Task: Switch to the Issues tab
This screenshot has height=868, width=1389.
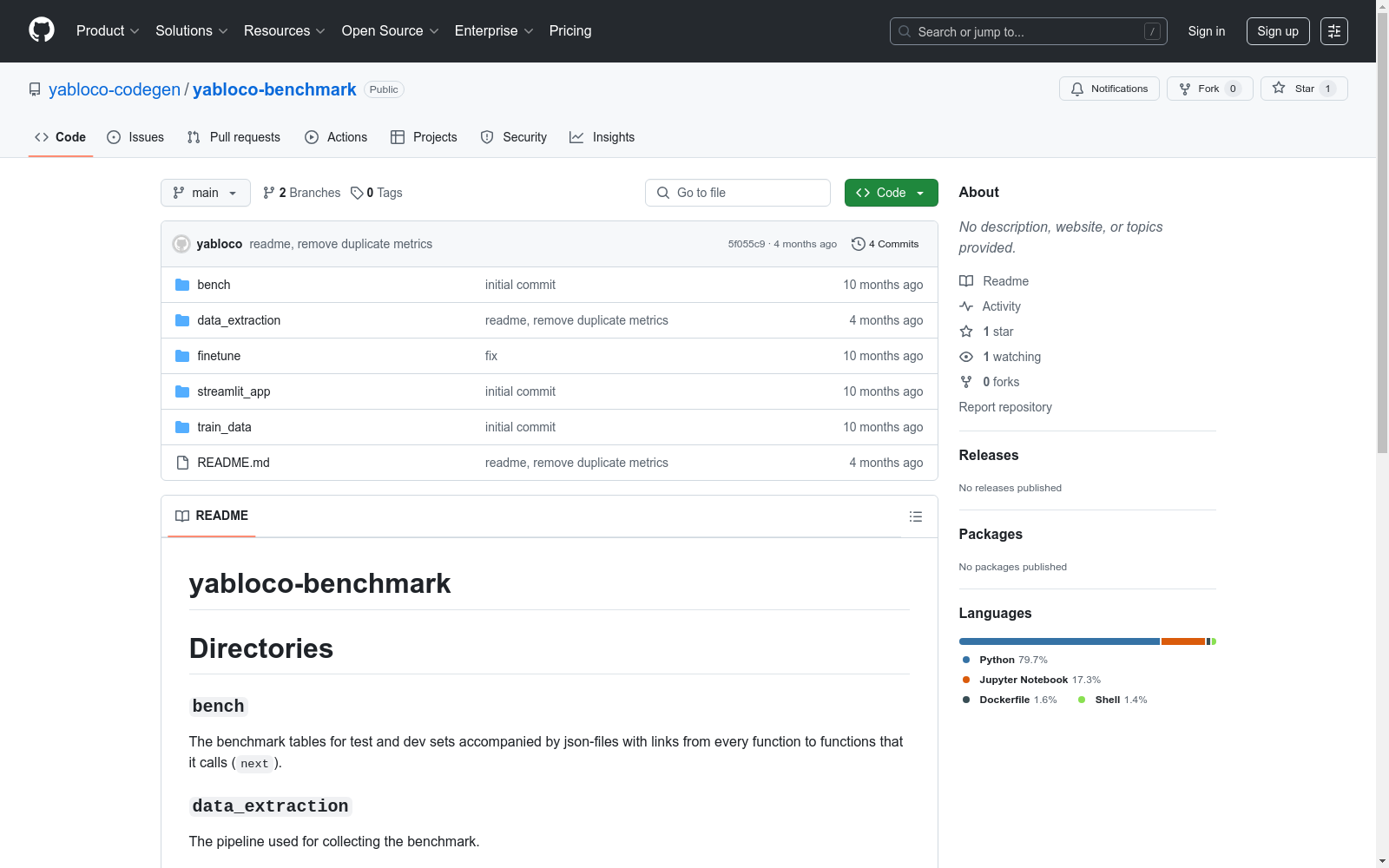Action: 135,137
